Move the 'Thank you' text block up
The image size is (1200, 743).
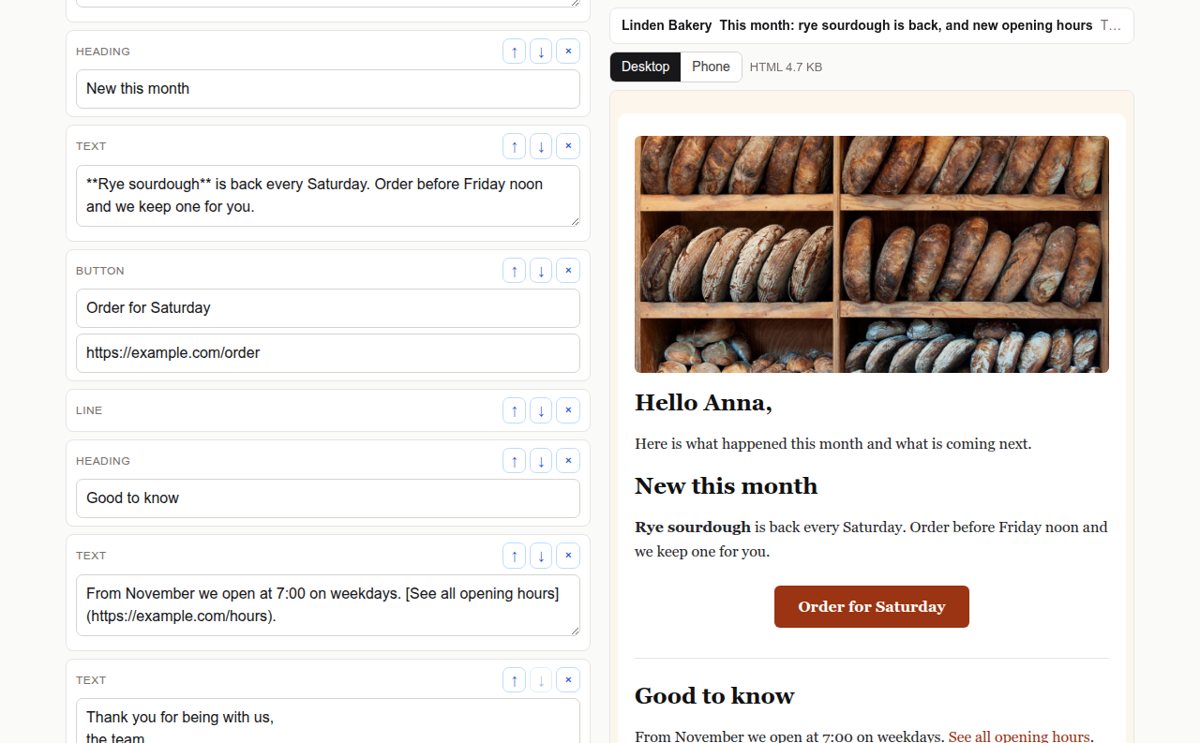(x=514, y=680)
